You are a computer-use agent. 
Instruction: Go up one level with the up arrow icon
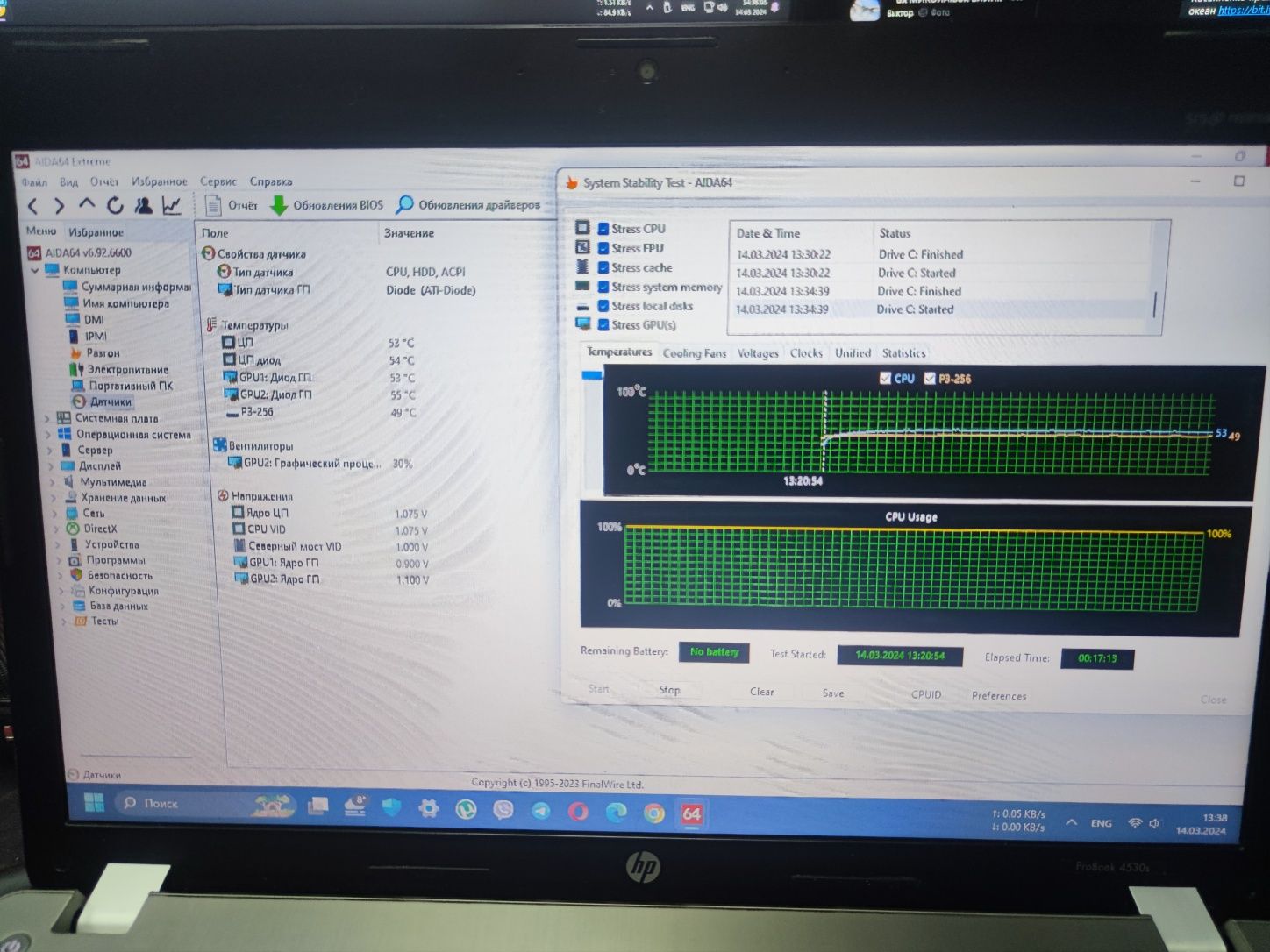86,204
